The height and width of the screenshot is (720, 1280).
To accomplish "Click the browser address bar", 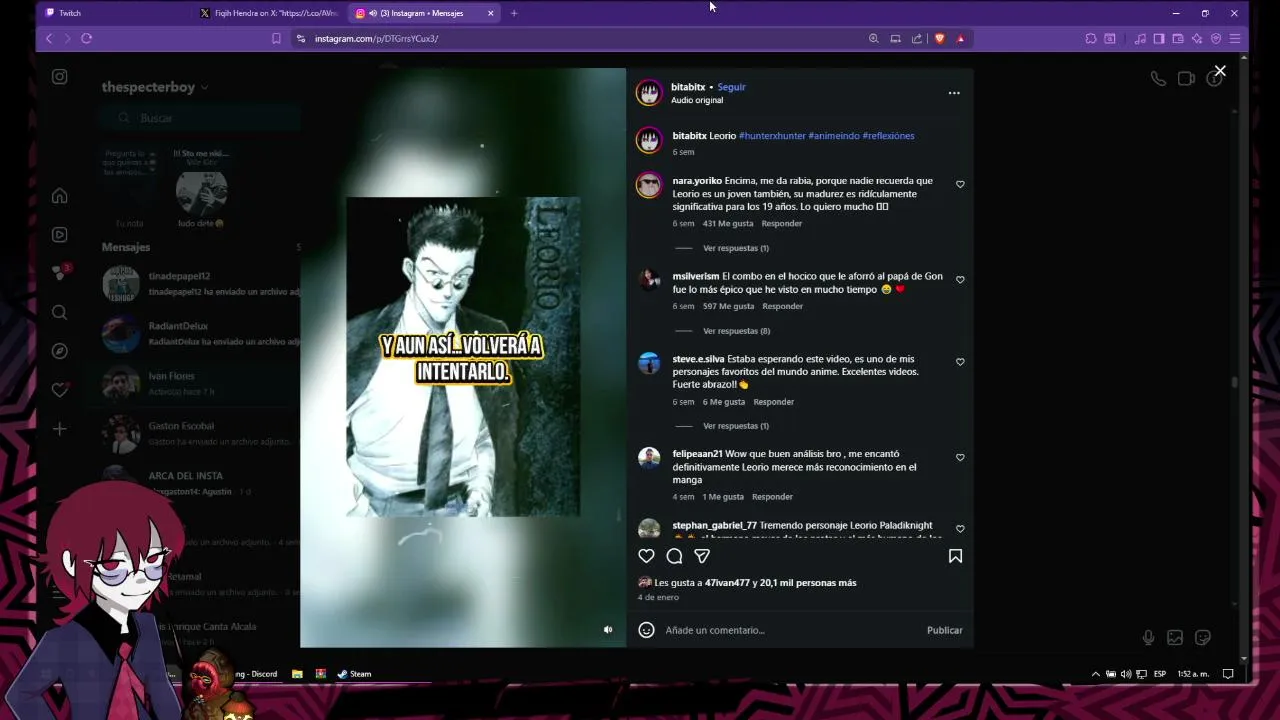I will click(580, 38).
